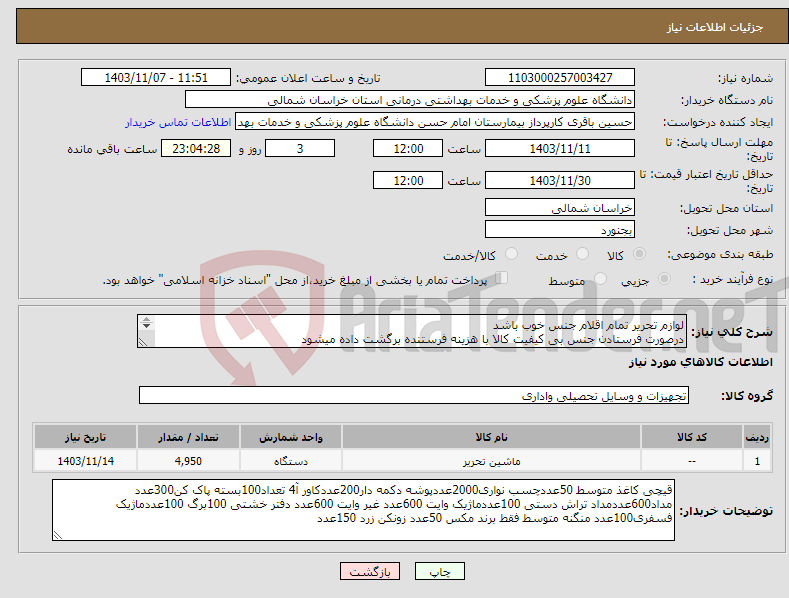
Task: Select the کالا radio button
Action: pos(640,254)
